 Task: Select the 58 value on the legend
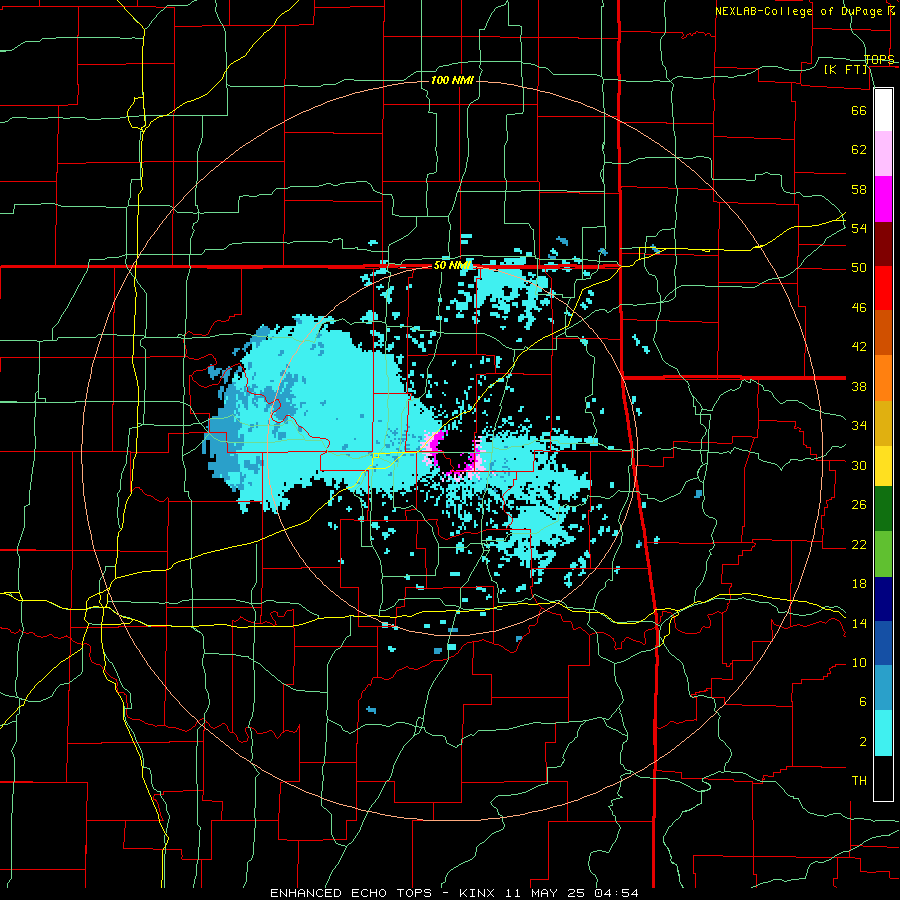(859, 189)
